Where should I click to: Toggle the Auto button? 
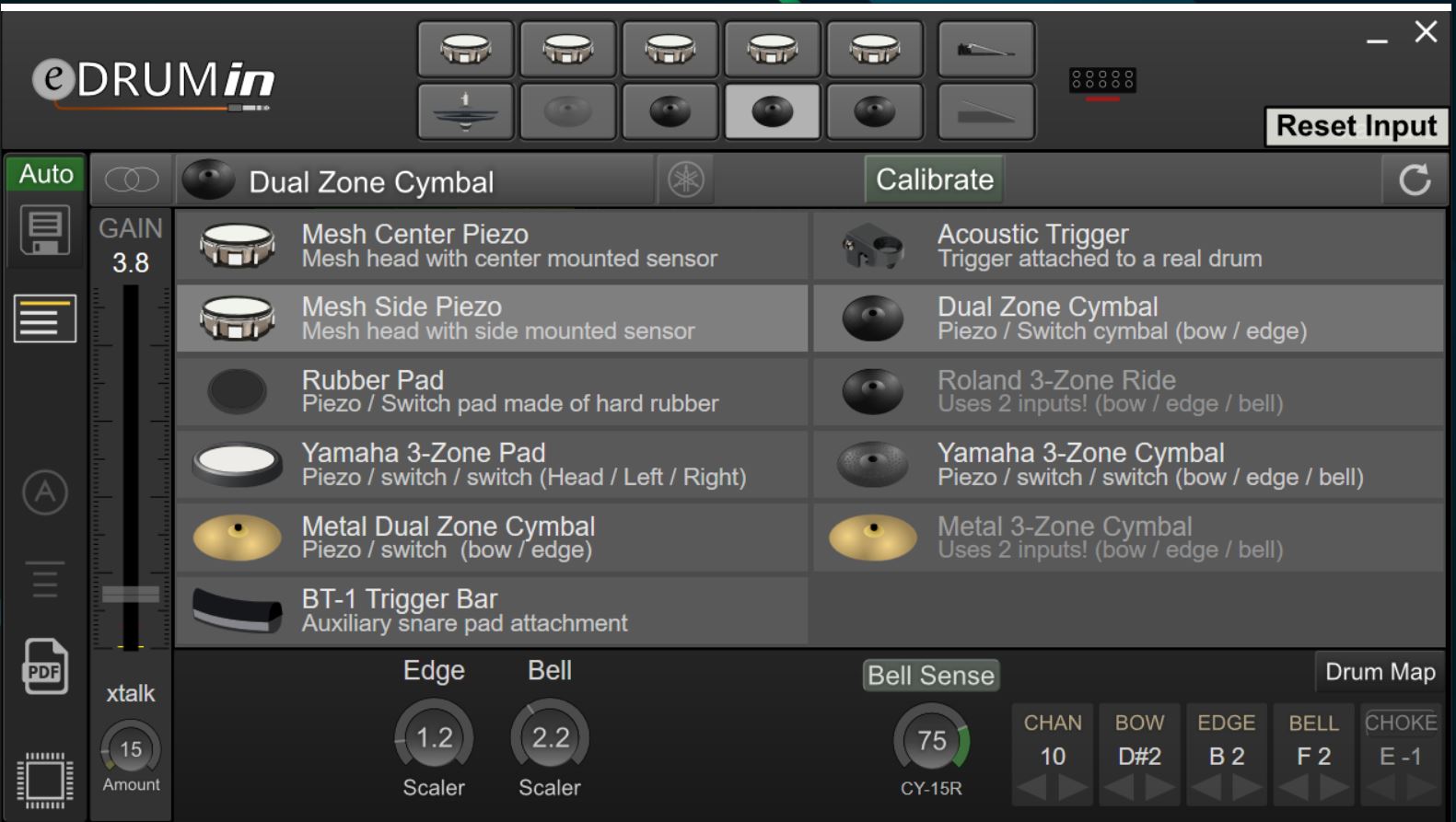click(x=45, y=173)
